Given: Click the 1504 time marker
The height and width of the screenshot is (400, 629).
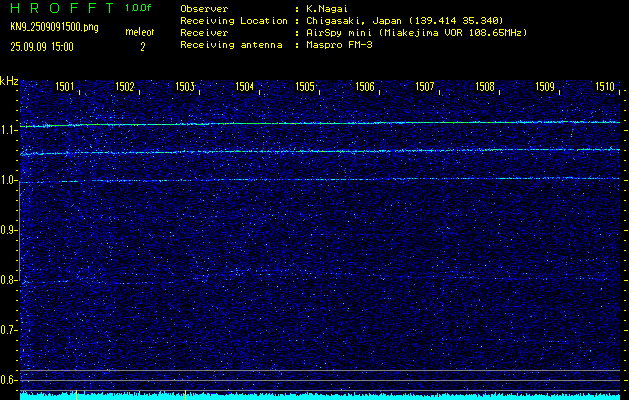Looking at the screenshot, I should click(245, 86).
